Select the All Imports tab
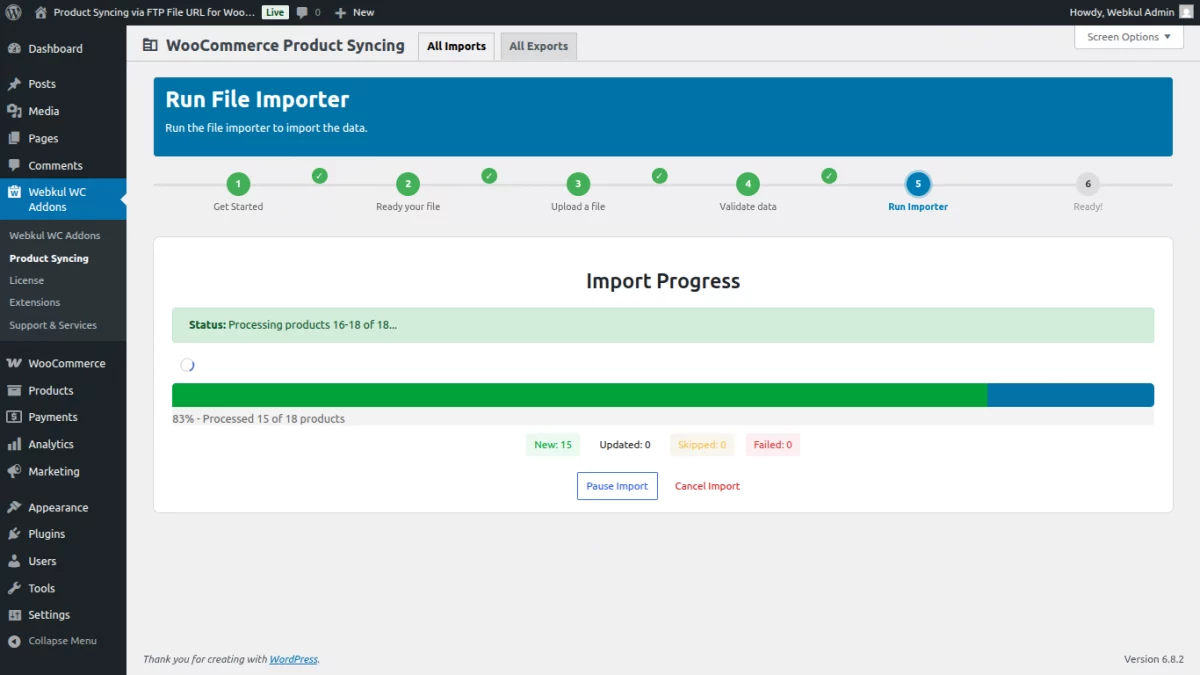 tap(456, 45)
